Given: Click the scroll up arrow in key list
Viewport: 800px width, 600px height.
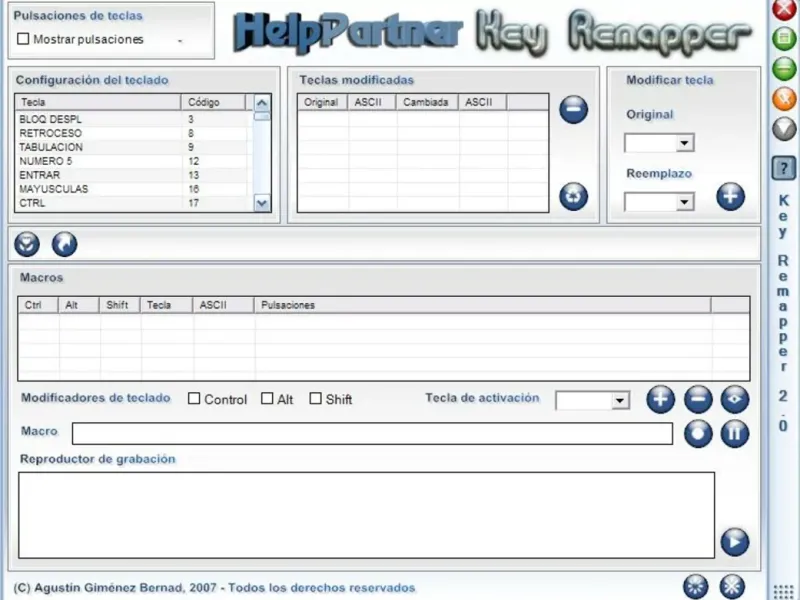Looking at the screenshot, I should pos(262,103).
